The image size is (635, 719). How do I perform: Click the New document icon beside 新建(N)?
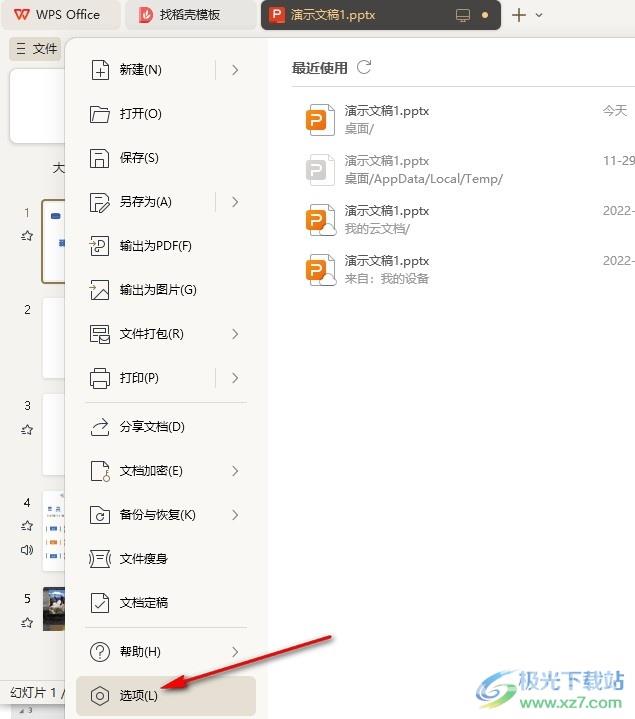pos(99,70)
